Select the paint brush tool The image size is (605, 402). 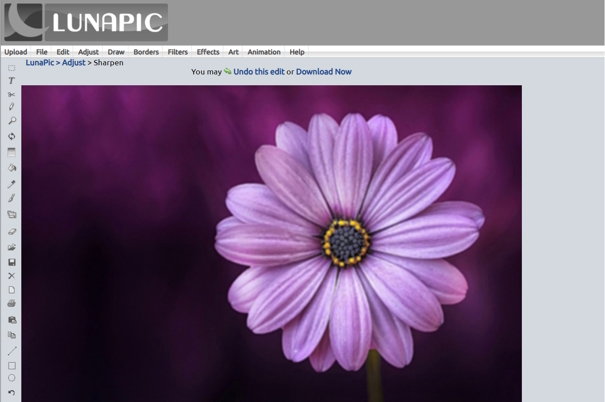[12, 198]
